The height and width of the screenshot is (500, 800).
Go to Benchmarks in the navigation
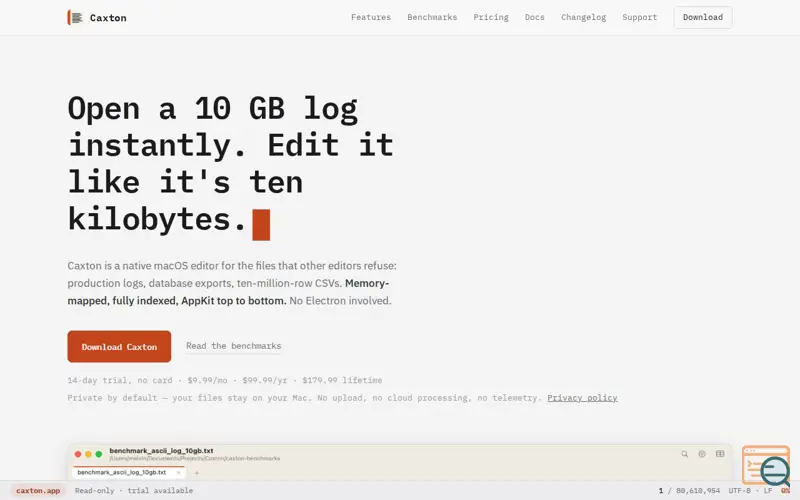(x=432, y=17)
